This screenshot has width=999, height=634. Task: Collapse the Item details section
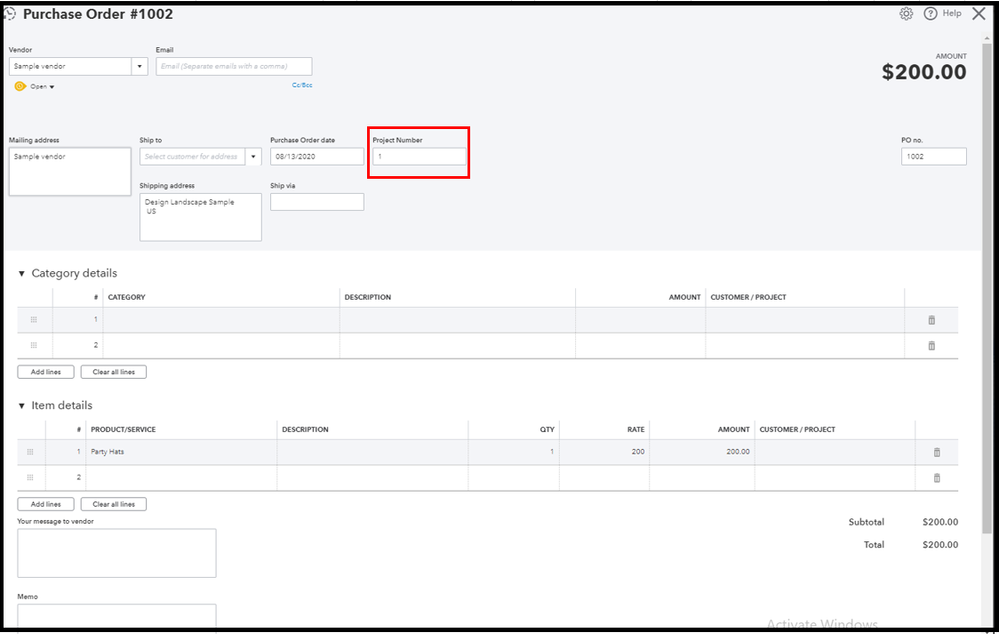coord(22,406)
